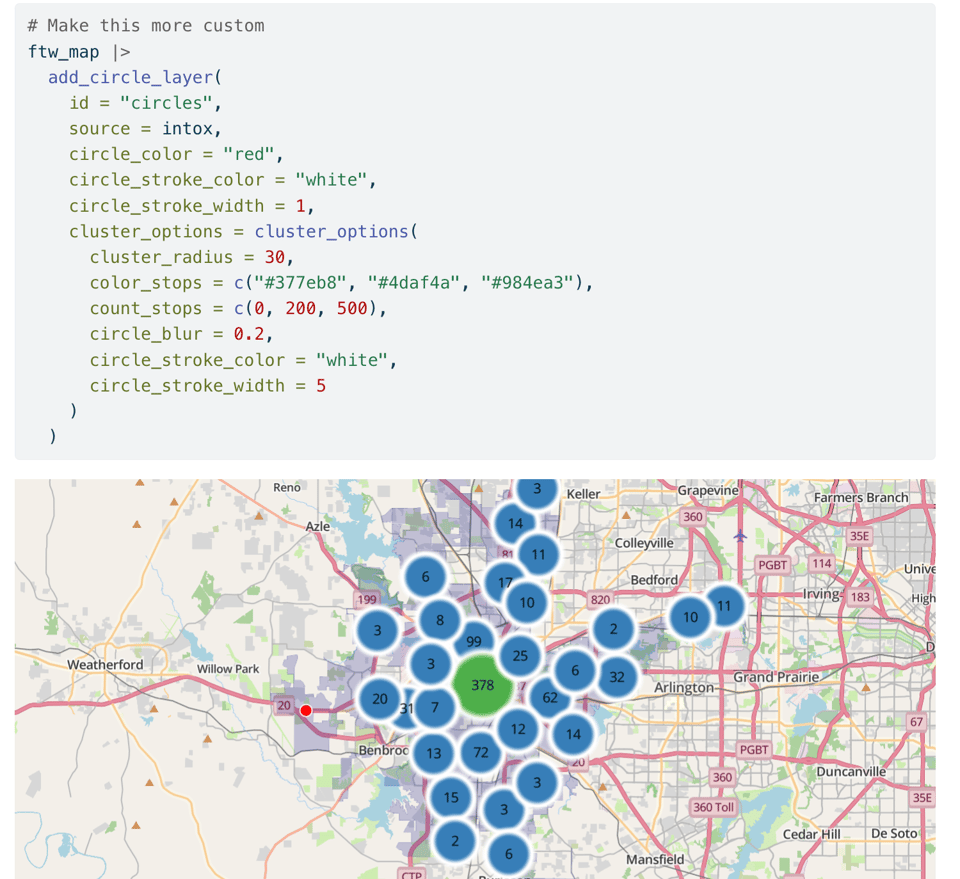Screen dimensions: 960x879
Task: Click the airport plane icon near Grapevine
Action: point(740,535)
